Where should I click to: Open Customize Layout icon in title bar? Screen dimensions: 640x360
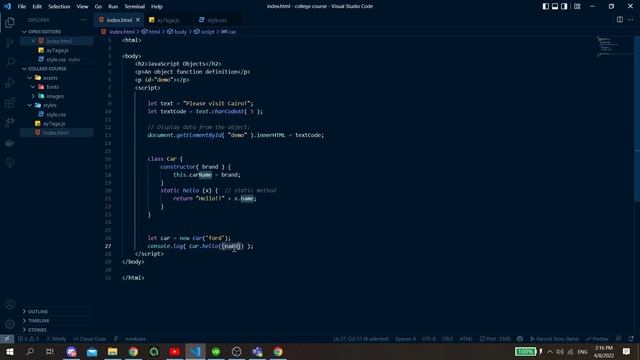(x=577, y=6)
